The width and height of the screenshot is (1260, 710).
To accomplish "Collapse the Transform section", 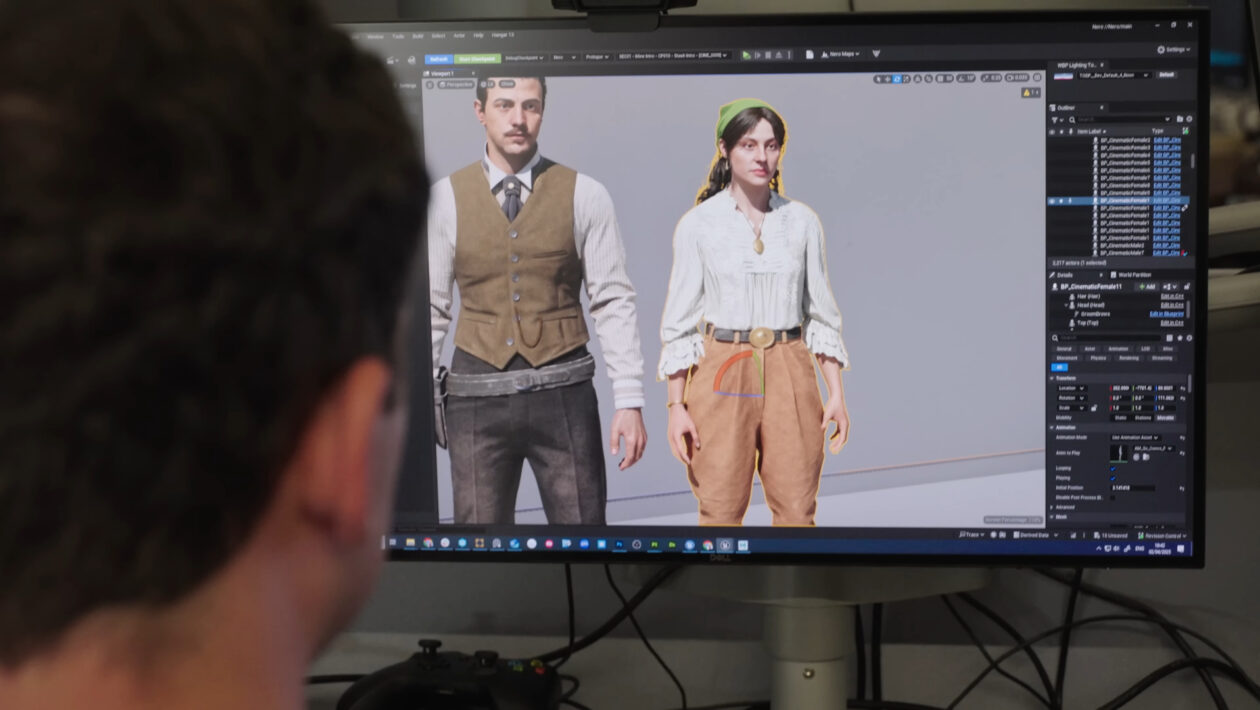I will click(1051, 378).
